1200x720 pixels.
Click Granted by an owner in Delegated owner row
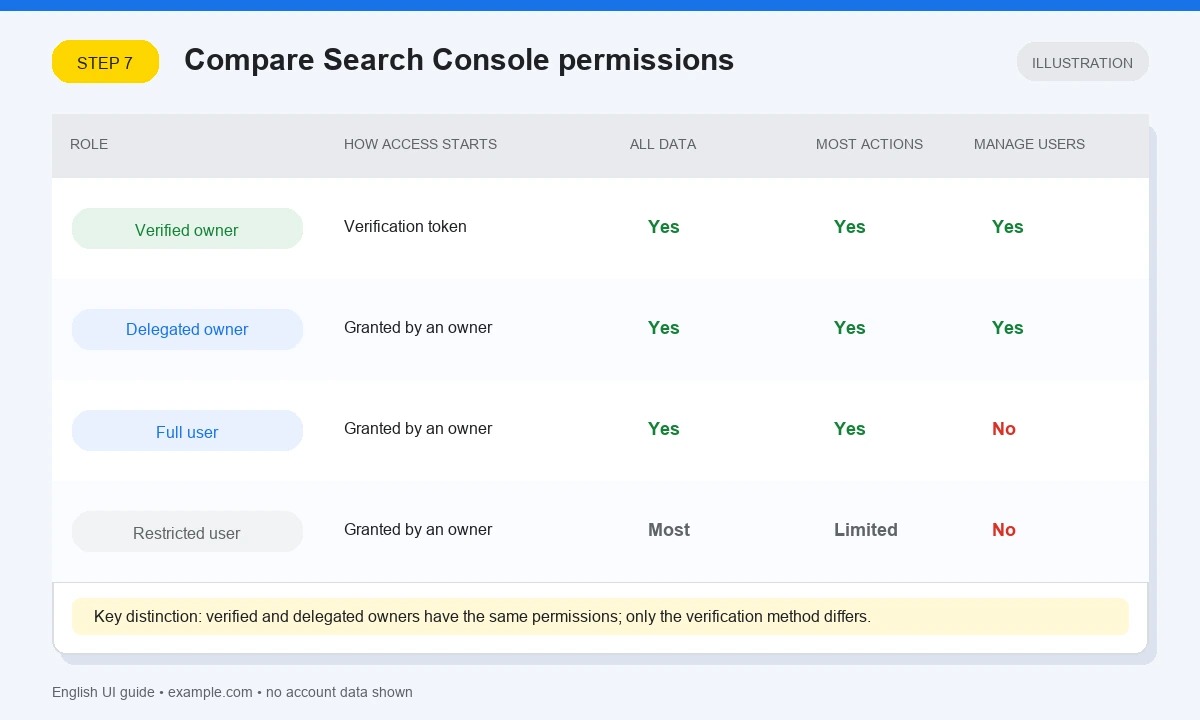pos(418,327)
